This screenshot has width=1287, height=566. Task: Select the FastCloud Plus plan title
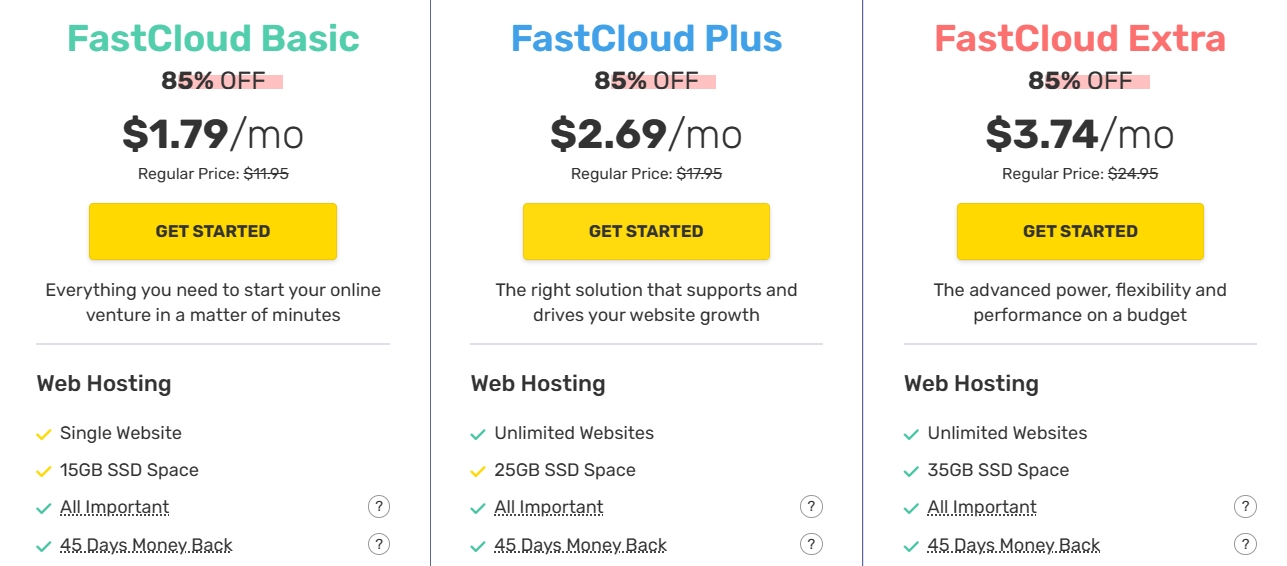(x=646, y=39)
